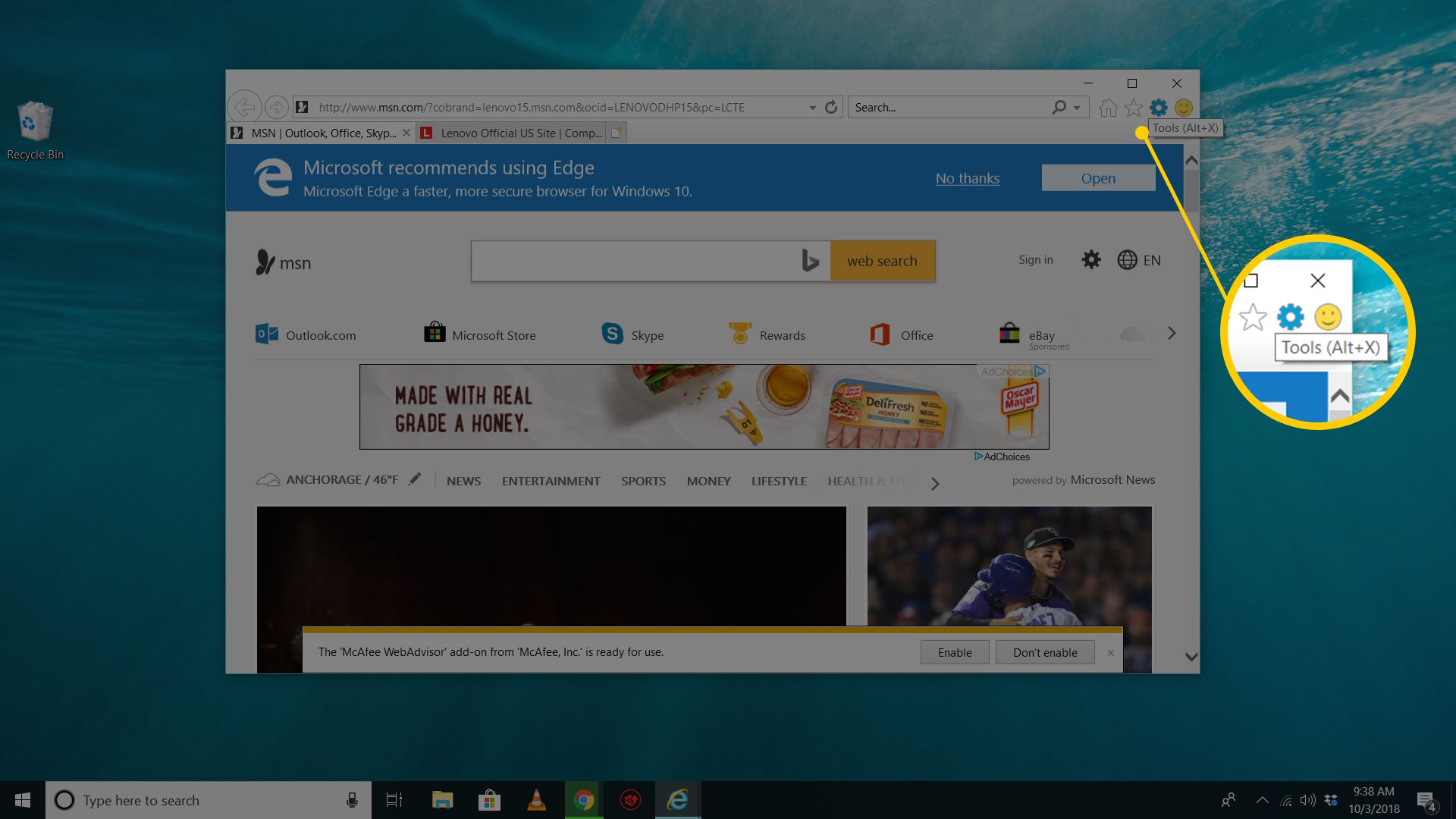This screenshot has height=819, width=1456.
Task: Click the smiley face/profile icon in toolbar
Action: (x=1183, y=107)
